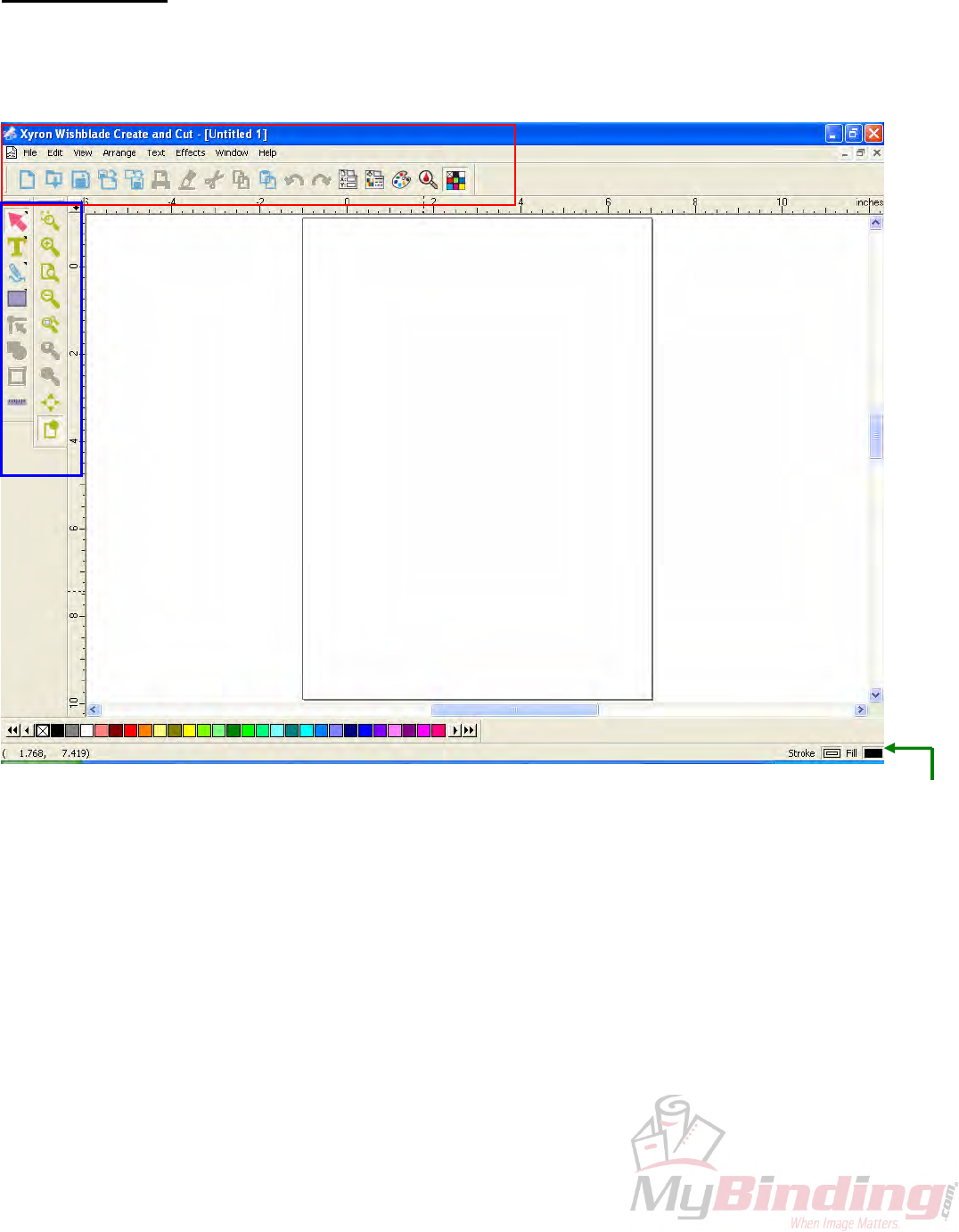Open the Arrange menu
The width and height of the screenshot is (959, 1232).
coord(119,152)
